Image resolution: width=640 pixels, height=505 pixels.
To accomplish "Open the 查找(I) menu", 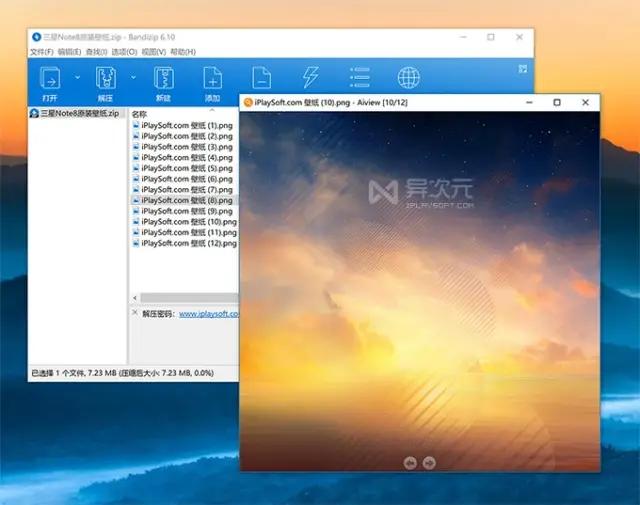I will click(x=96, y=52).
